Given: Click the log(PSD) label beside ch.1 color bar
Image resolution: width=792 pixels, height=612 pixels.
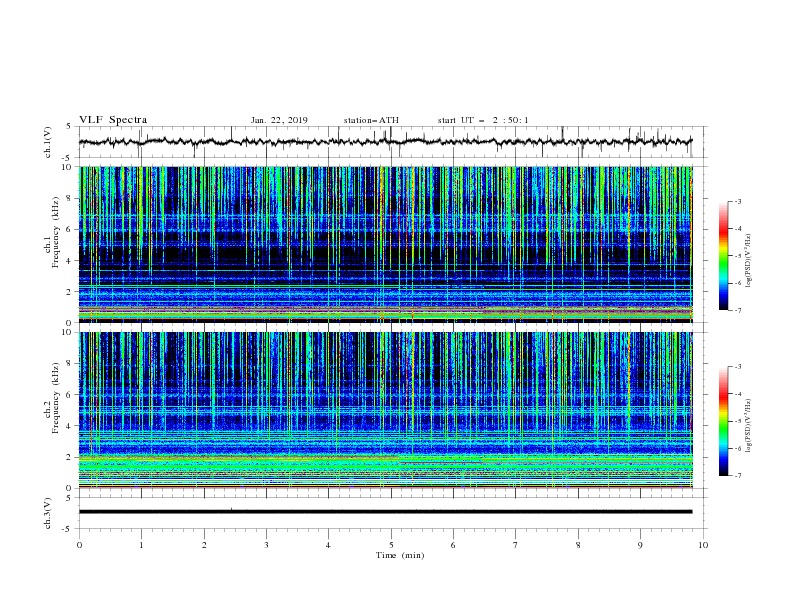Looking at the screenshot, I should [x=748, y=261].
